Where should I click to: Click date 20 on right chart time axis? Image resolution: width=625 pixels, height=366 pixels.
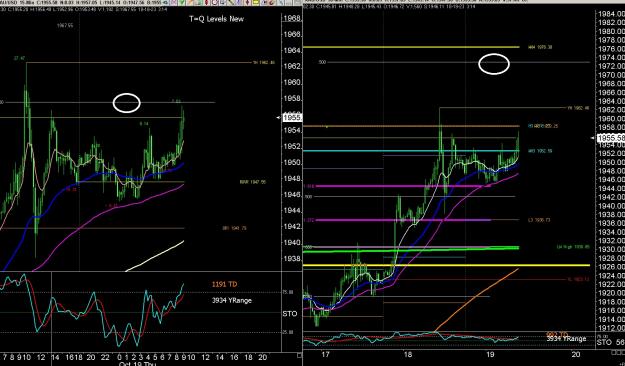tap(575, 354)
